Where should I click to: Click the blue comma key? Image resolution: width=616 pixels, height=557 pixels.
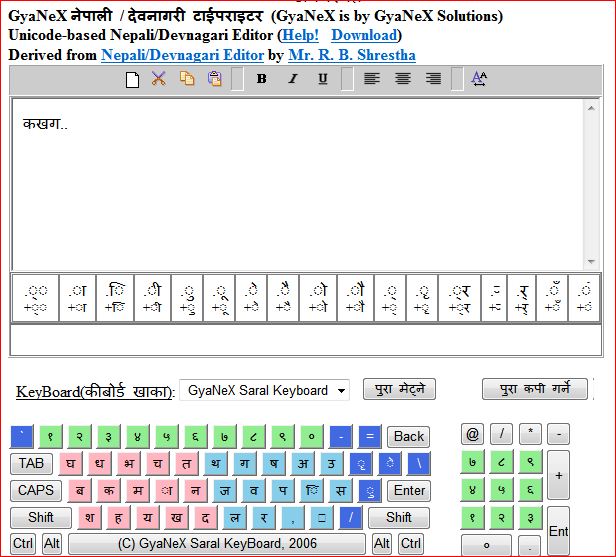(293, 518)
